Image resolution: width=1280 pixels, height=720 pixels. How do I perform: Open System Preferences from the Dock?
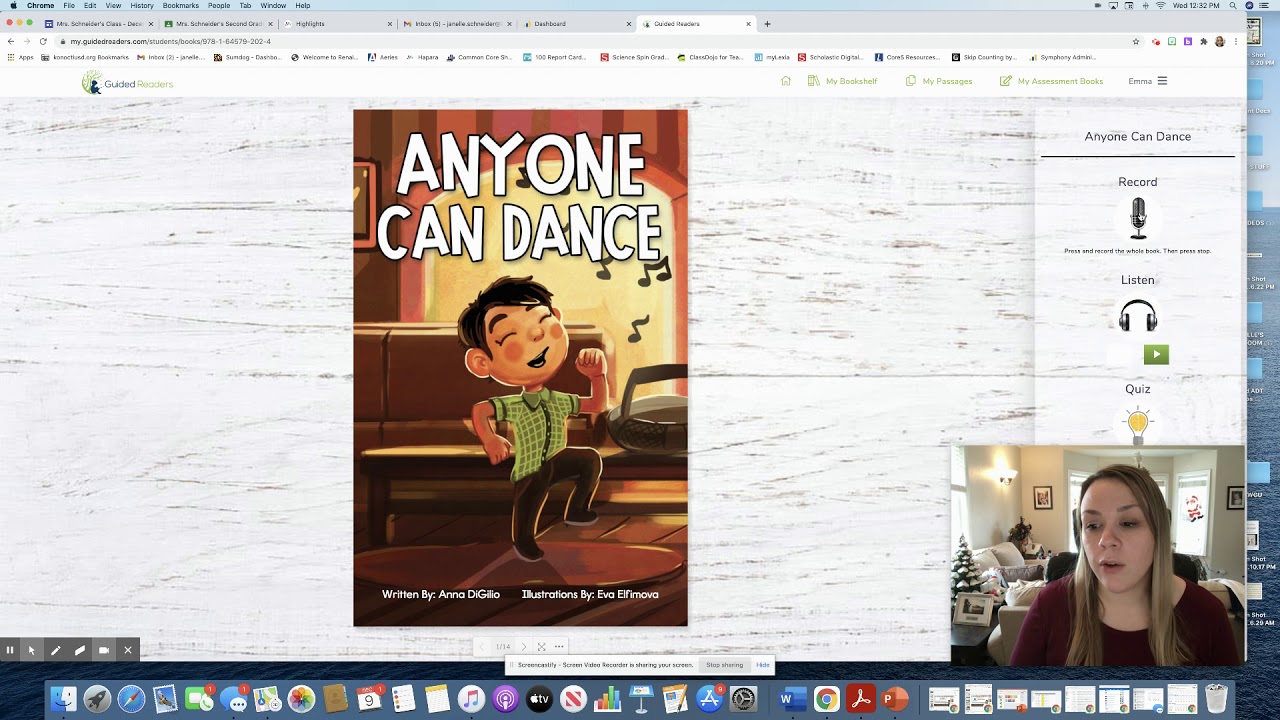click(x=743, y=699)
